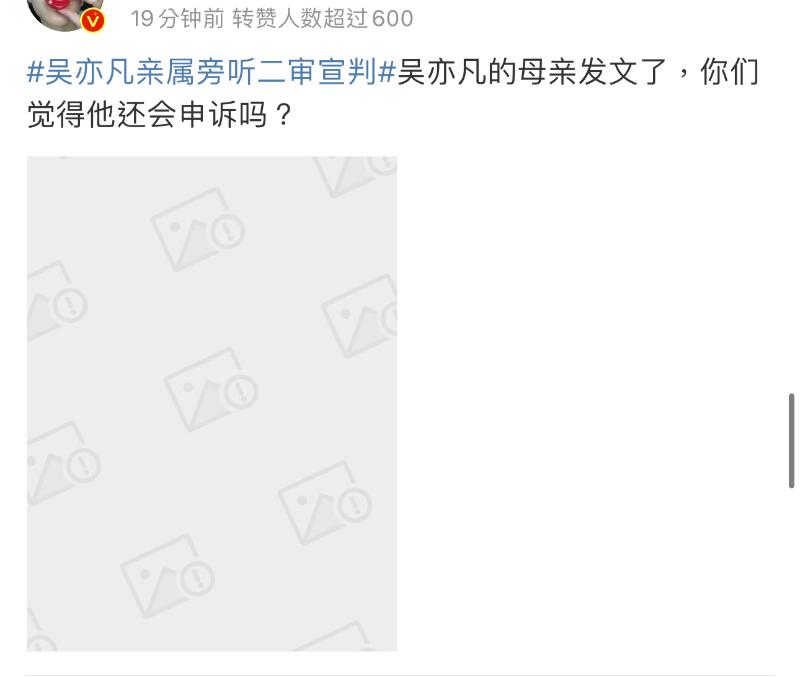Click the orange verified V badge

(92, 21)
